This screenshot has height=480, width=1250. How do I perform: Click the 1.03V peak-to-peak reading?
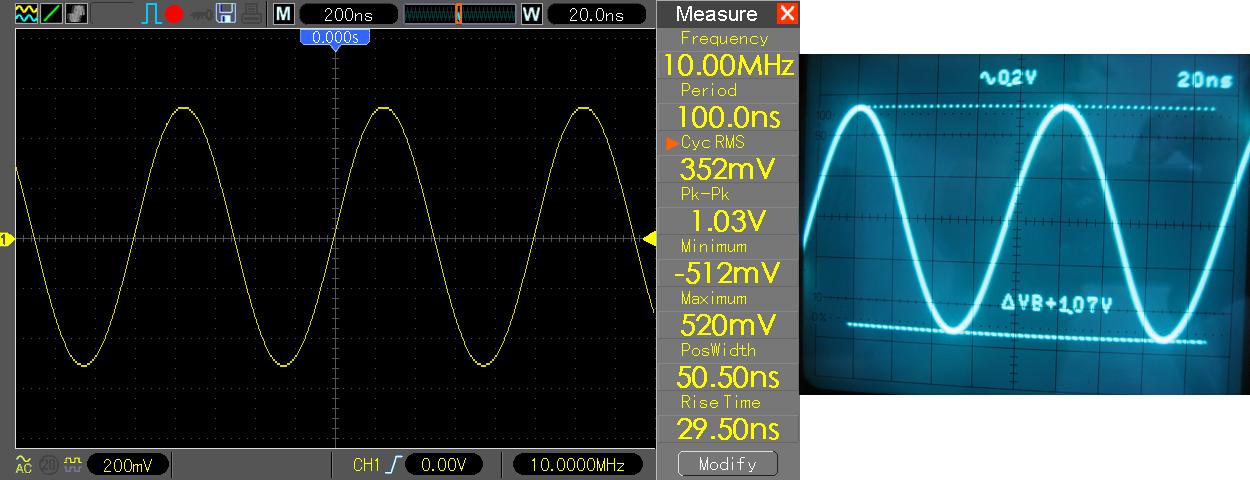(727, 221)
